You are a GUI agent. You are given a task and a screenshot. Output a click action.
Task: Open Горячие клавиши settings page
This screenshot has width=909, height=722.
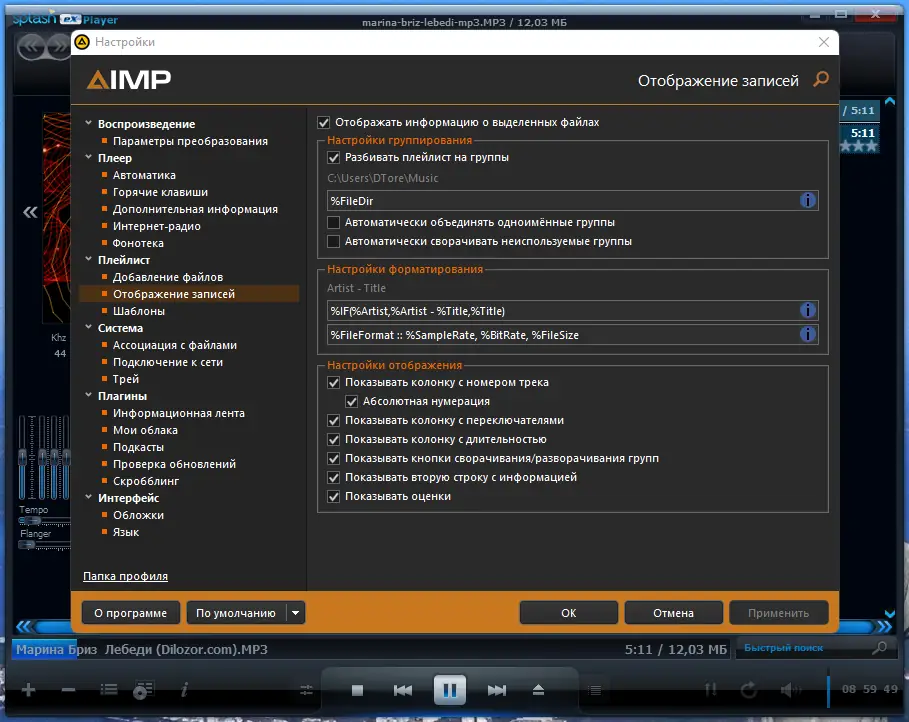pos(160,192)
